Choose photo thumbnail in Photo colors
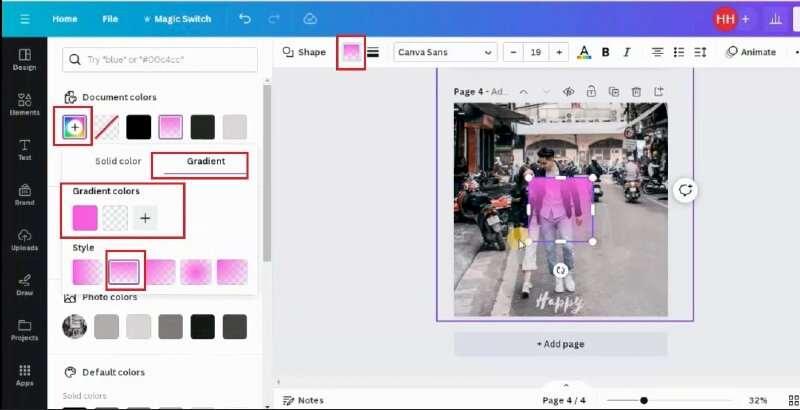 (75, 326)
